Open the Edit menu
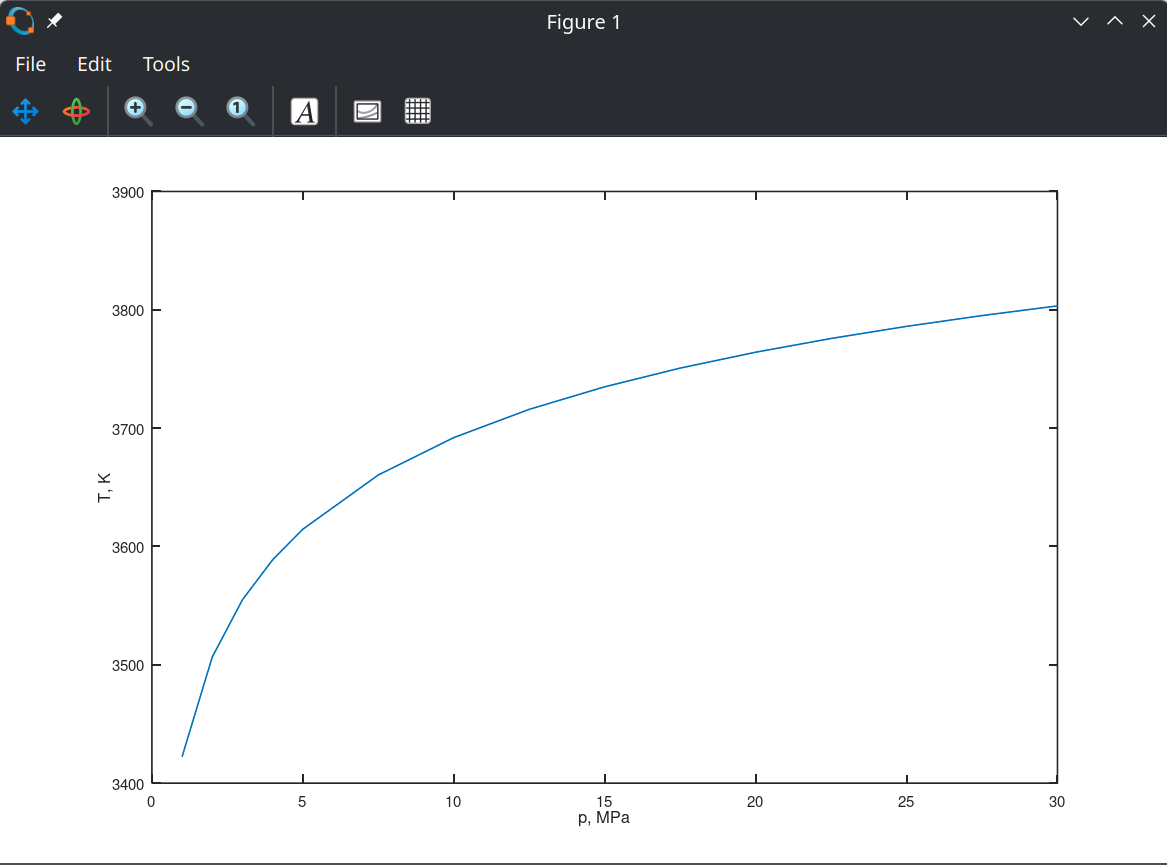1167x865 pixels. tap(93, 64)
